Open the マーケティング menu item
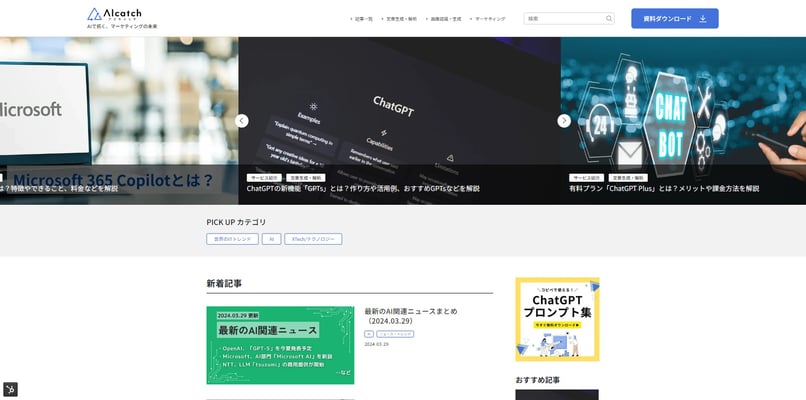This screenshot has height=400, width=806. pyautogui.click(x=490, y=19)
